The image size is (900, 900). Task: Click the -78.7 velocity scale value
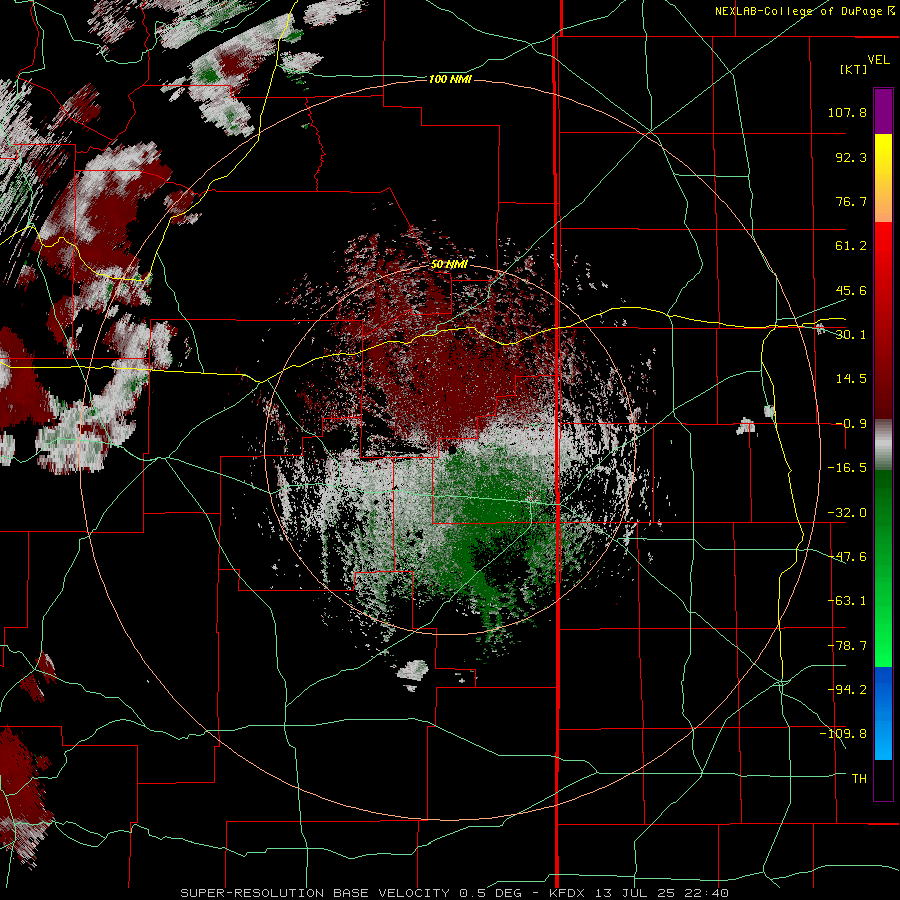847,646
